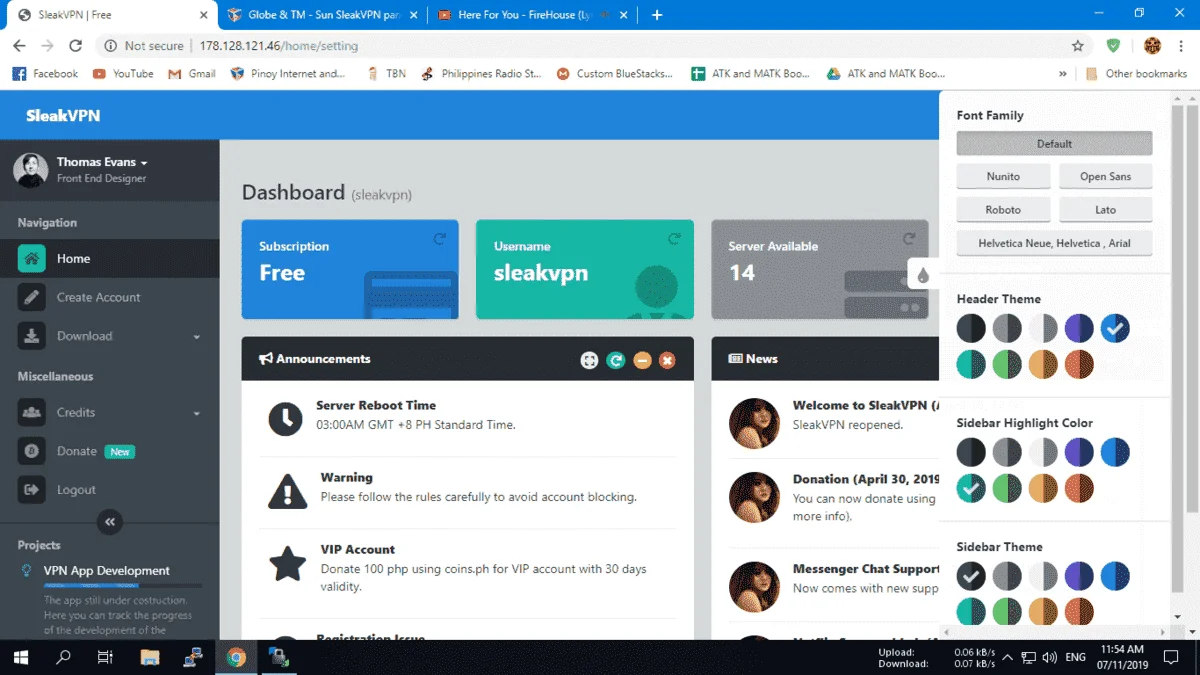
Task: Go back with the browser back arrow
Action: point(19,46)
